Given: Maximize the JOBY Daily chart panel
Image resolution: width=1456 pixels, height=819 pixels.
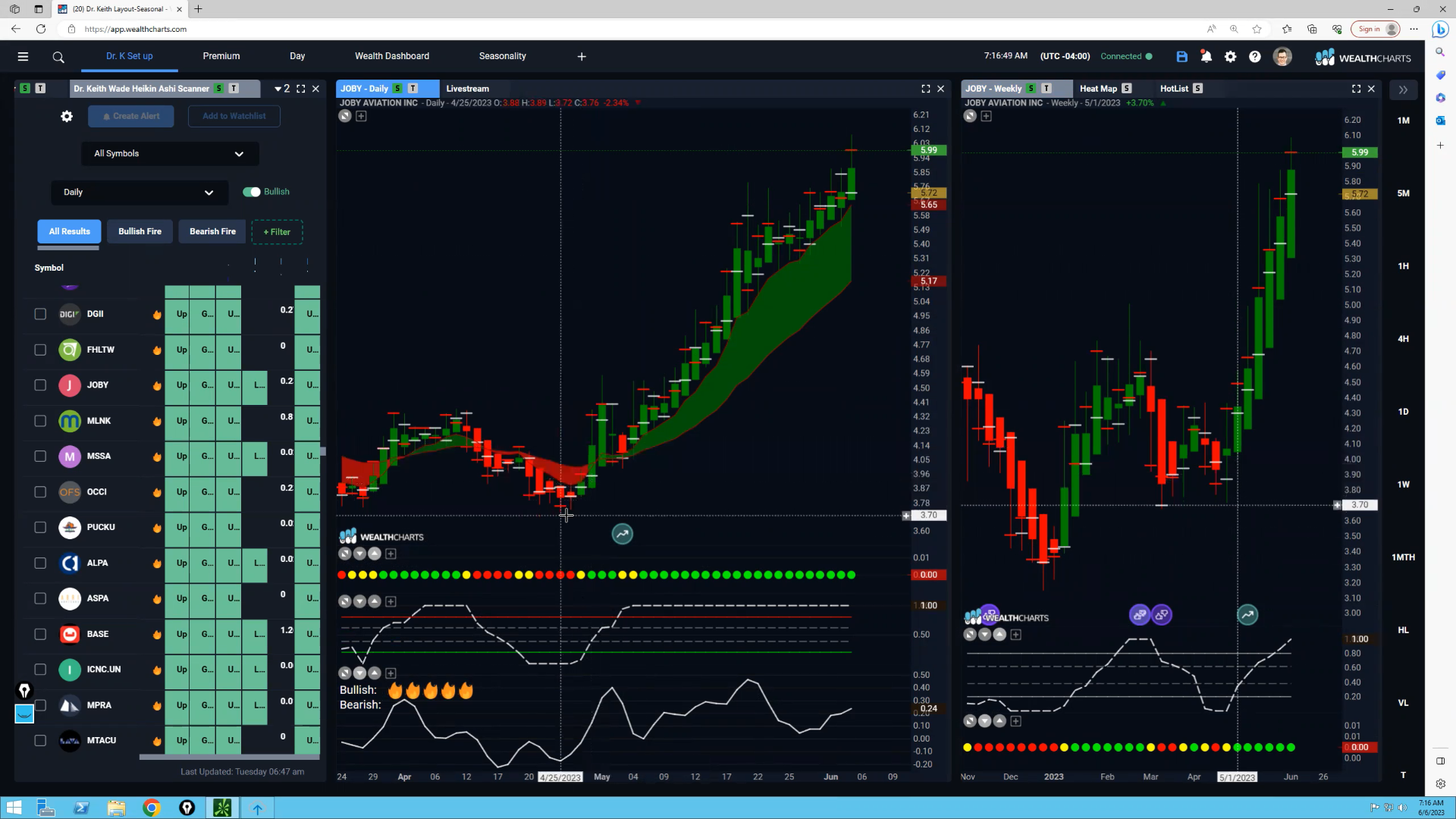Looking at the screenshot, I should (925, 89).
